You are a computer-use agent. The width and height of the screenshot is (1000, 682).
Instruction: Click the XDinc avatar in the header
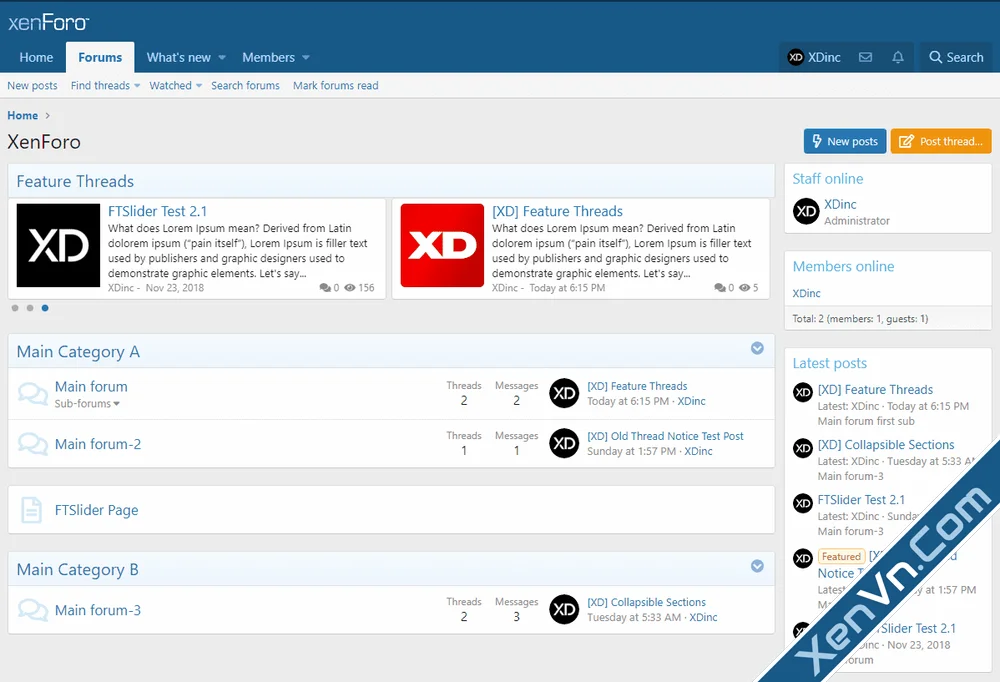tap(796, 57)
